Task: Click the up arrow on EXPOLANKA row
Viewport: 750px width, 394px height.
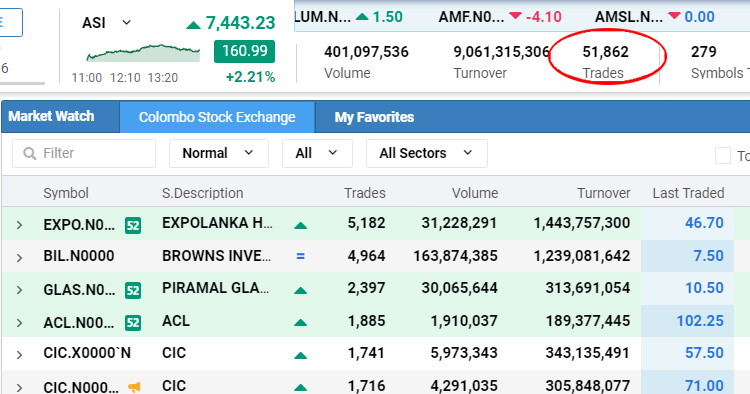Action: pos(300,225)
